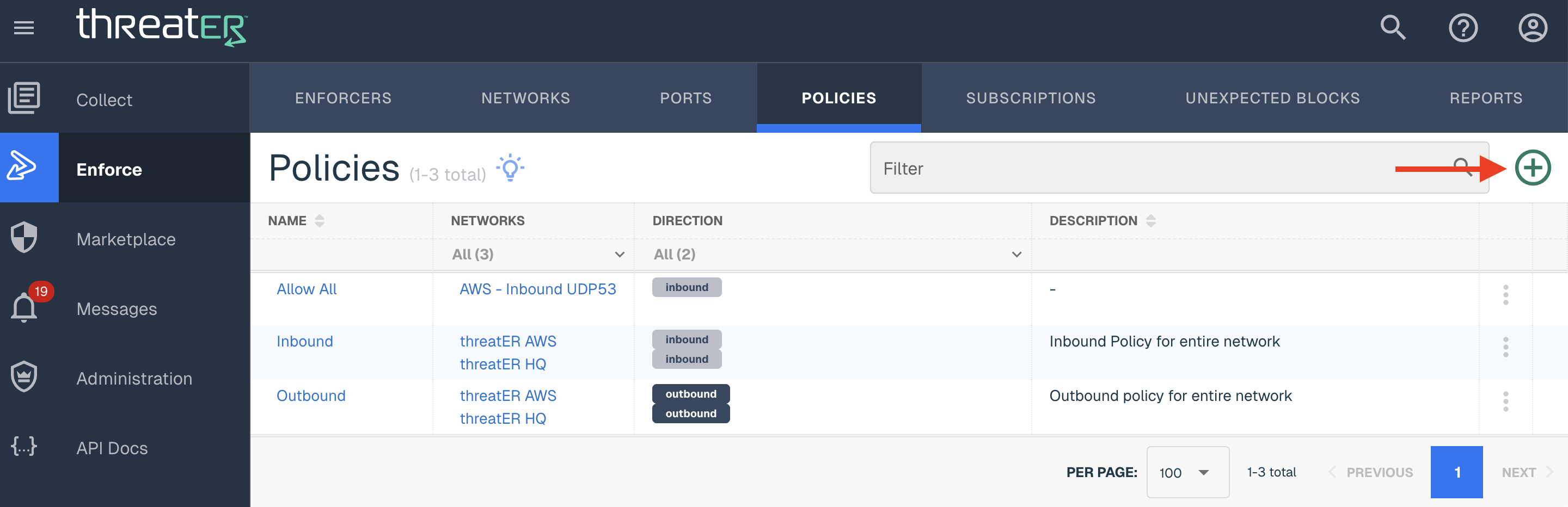Switch to the Enforcers tab

tap(344, 98)
